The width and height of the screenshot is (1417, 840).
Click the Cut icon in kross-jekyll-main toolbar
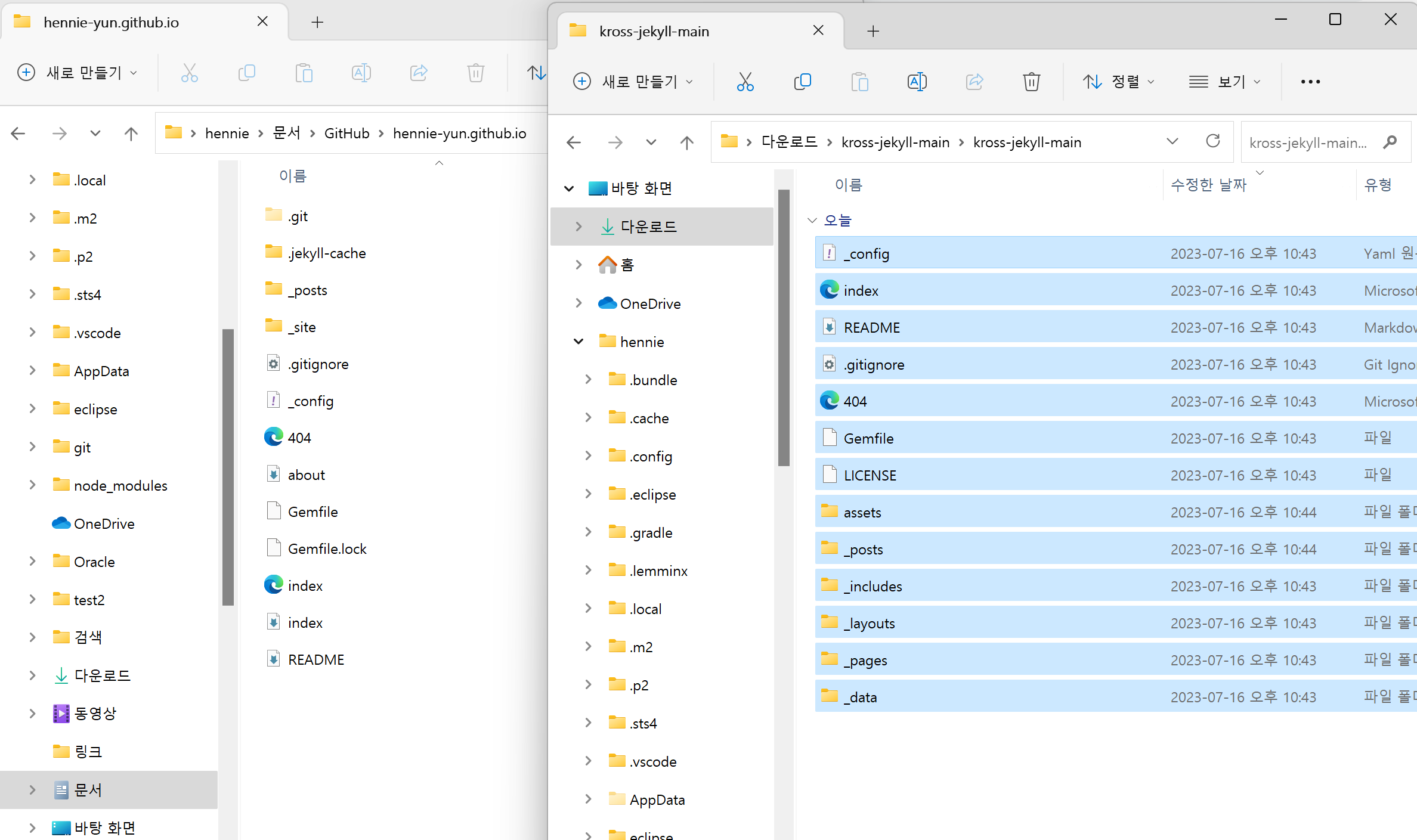[745, 82]
